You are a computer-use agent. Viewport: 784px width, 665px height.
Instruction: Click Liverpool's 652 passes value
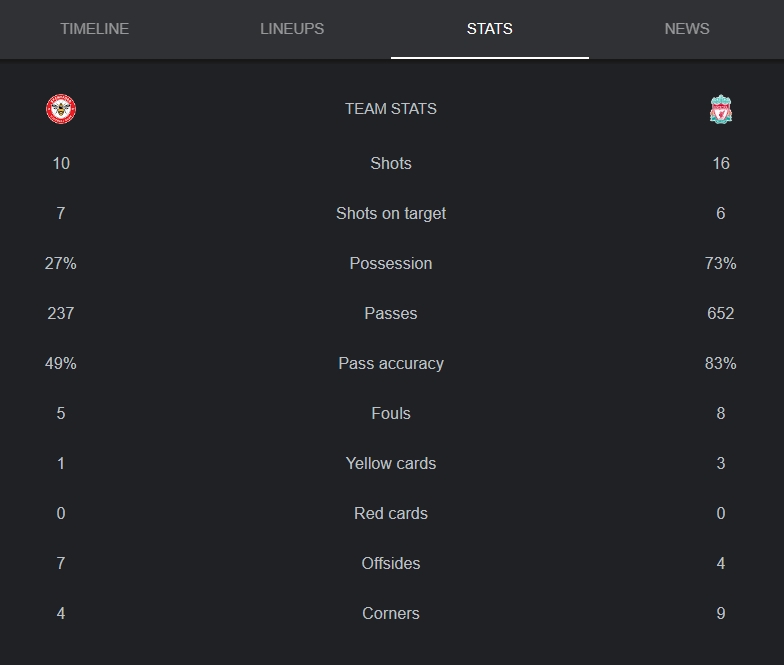[x=720, y=314]
